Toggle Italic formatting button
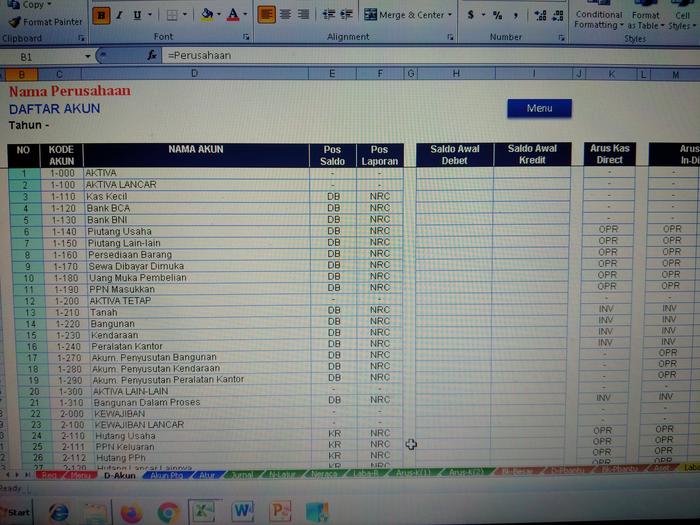 point(118,15)
